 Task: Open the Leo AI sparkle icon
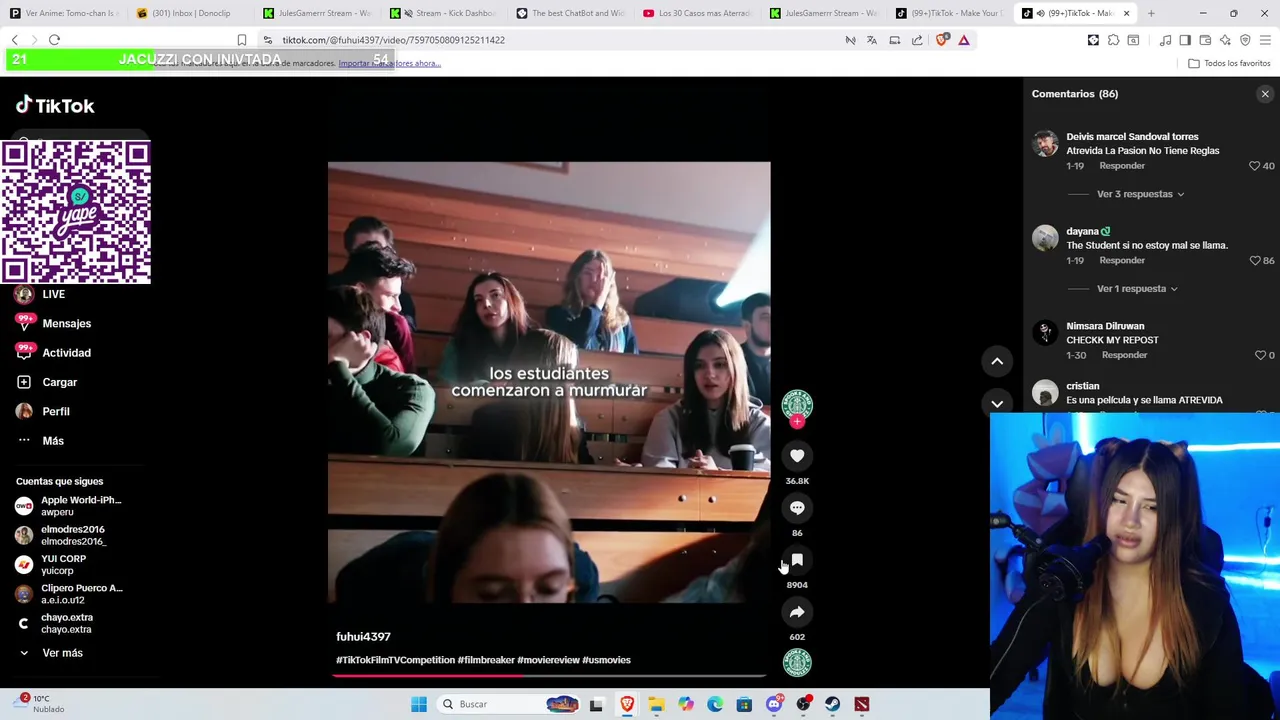tap(1225, 40)
